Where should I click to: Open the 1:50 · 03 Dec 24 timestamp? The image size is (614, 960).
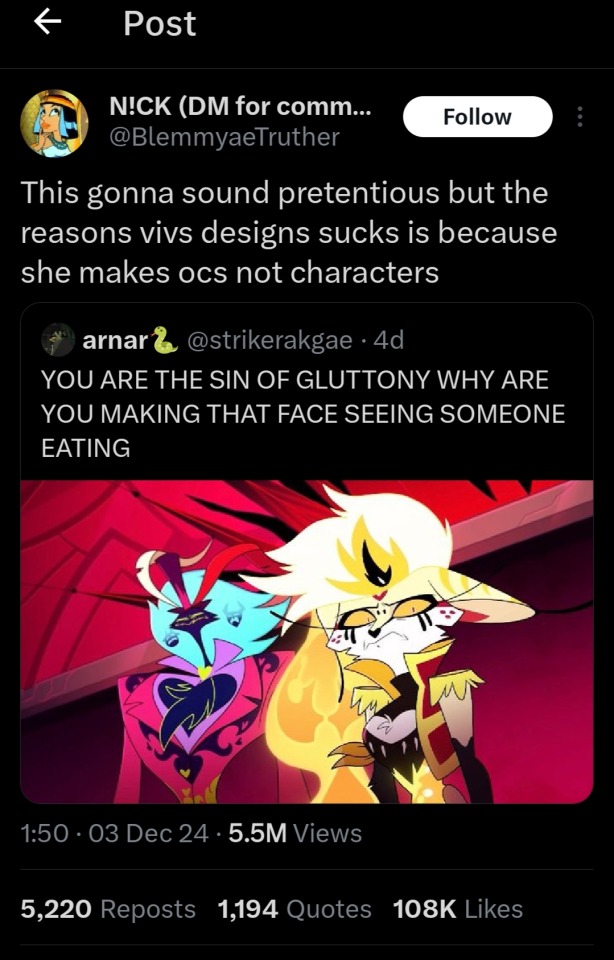pos(114,833)
